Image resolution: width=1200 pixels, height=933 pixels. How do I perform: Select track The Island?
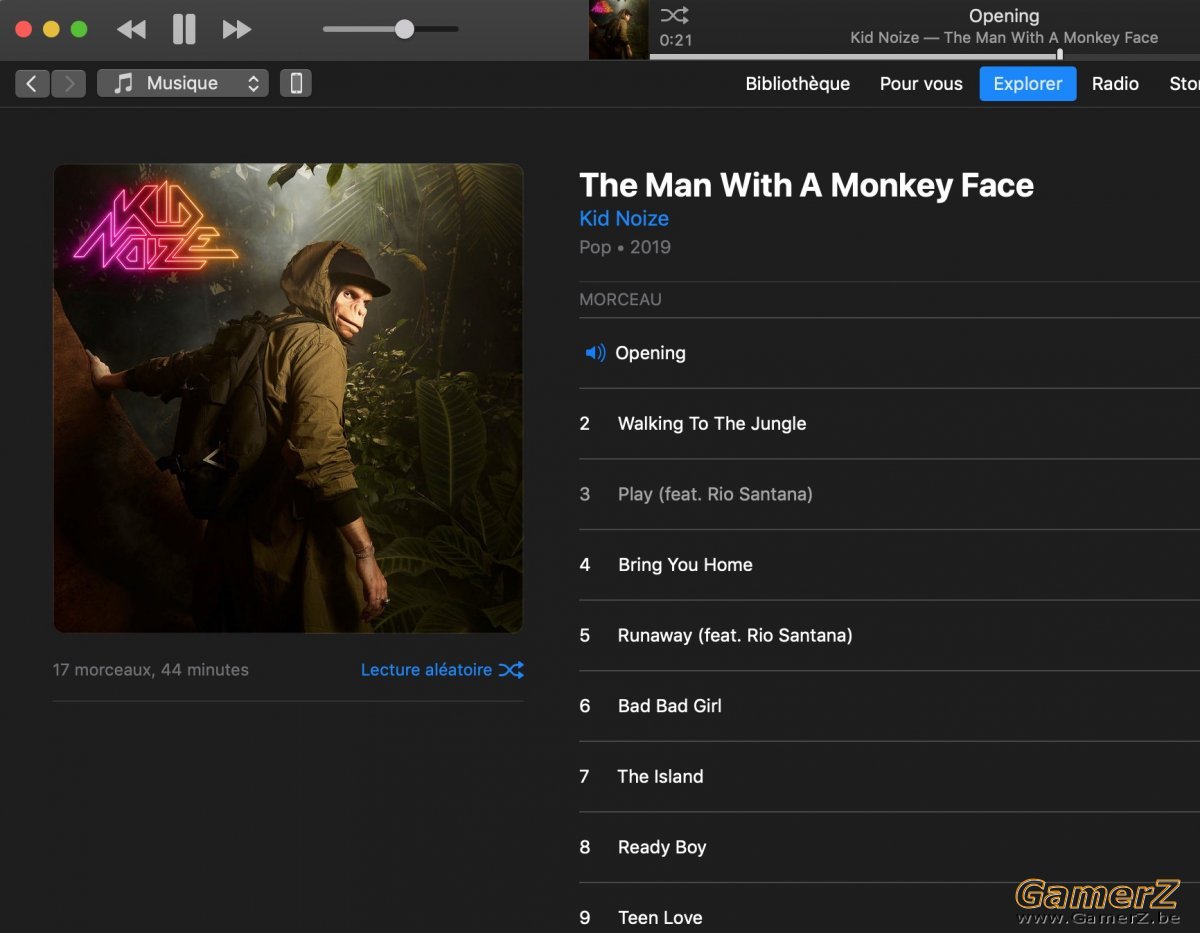click(x=889, y=776)
